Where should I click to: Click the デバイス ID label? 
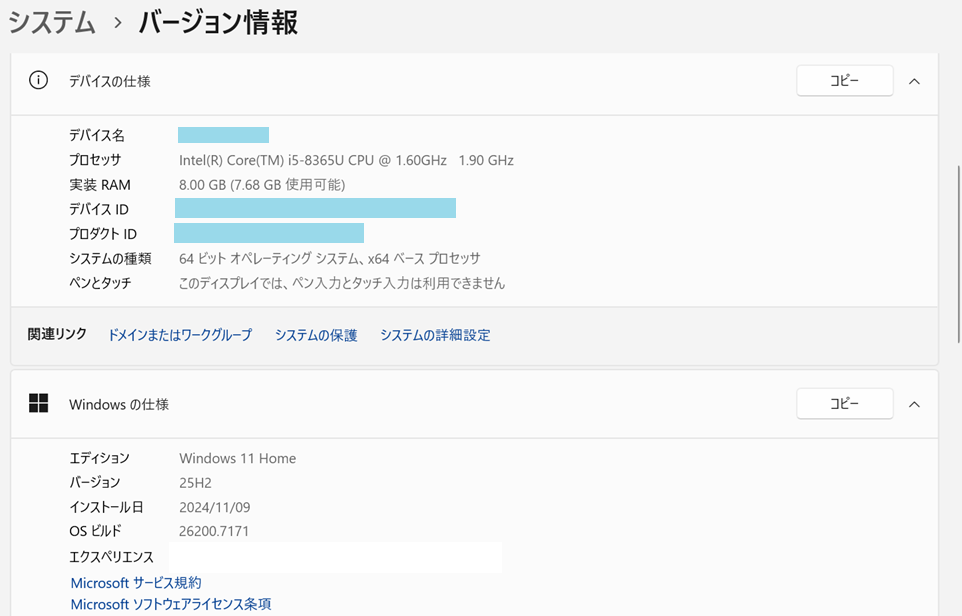tap(99, 209)
